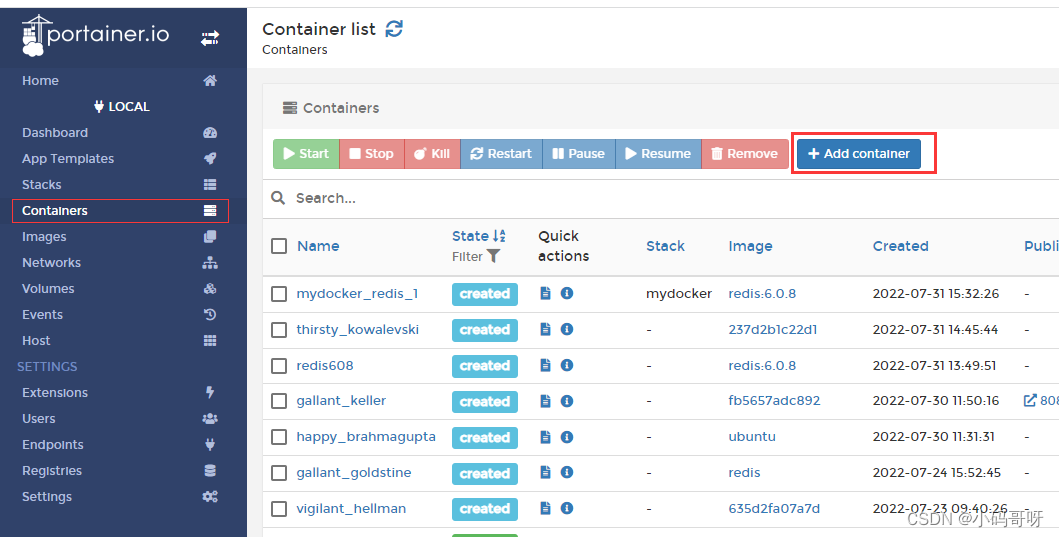Toggle the sidebar collapse arrows icon
Image resolution: width=1059 pixels, height=537 pixels.
tap(210, 38)
